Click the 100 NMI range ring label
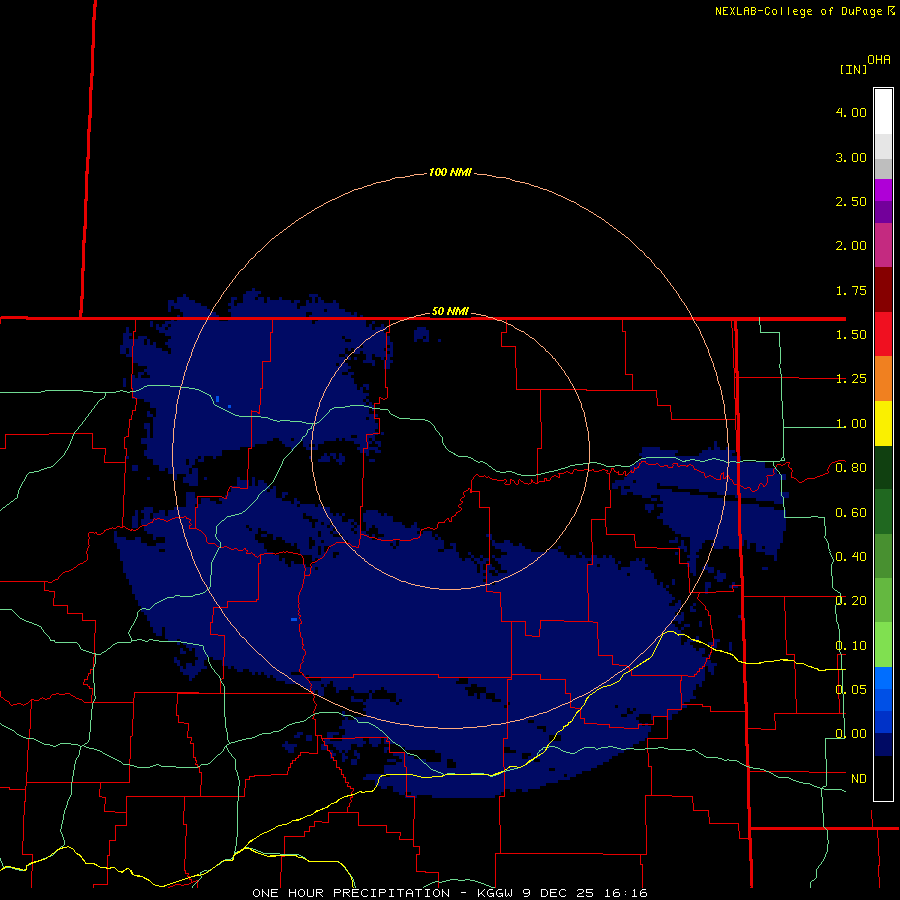The image size is (900, 900). 450,172
